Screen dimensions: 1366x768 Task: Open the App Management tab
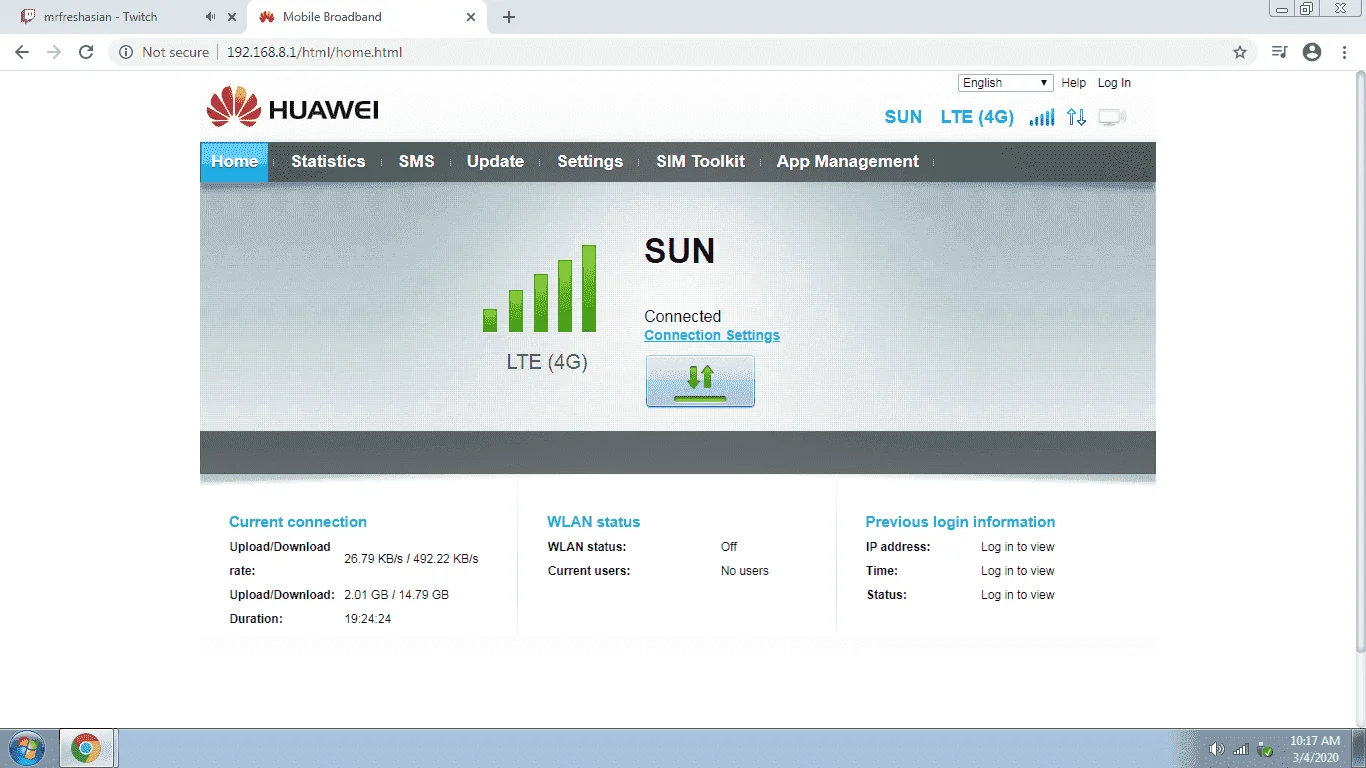click(x=848, y=162)
